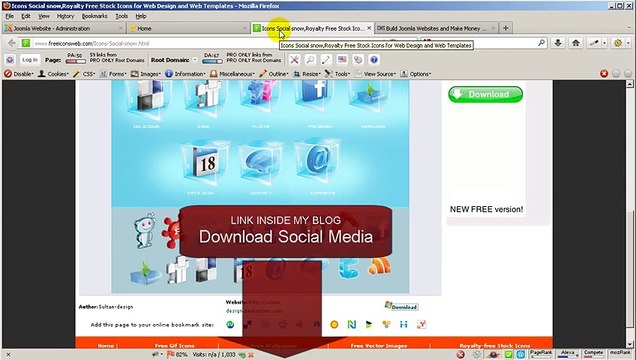Open the View Source dropdown
The width and height of the screenshot is (636, 360).
click(x=375, y=74)
